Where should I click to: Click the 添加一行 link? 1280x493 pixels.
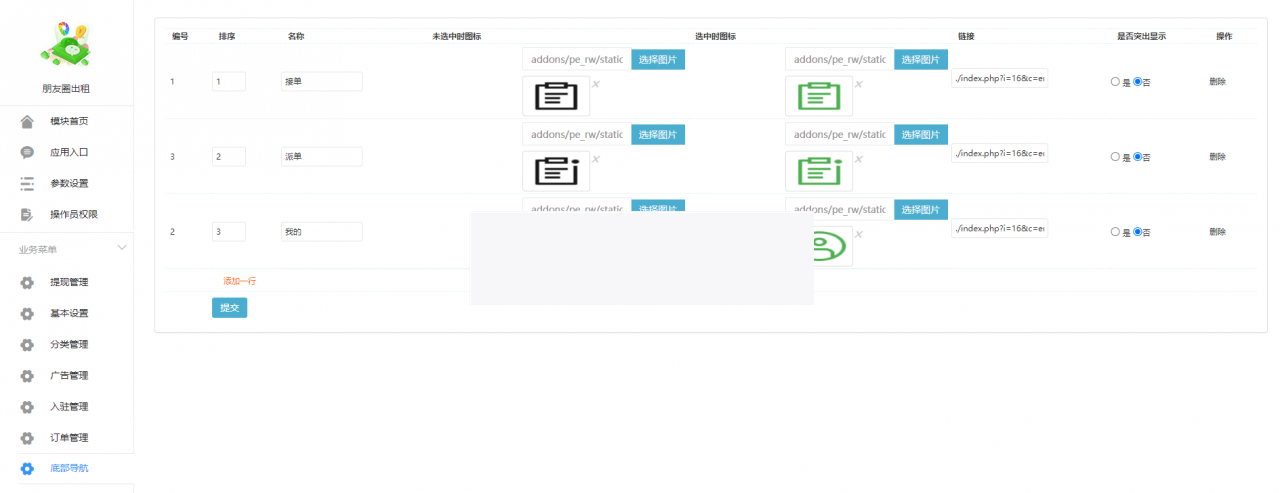coord(239,281)
